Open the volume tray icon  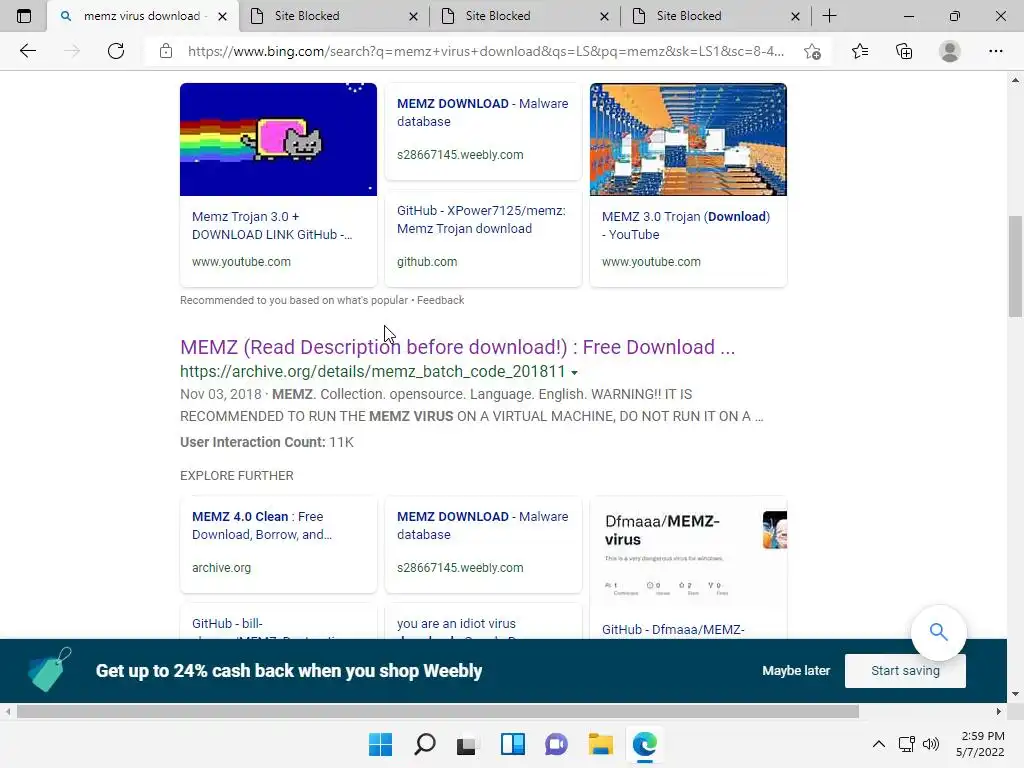click(x=931, y=744)
